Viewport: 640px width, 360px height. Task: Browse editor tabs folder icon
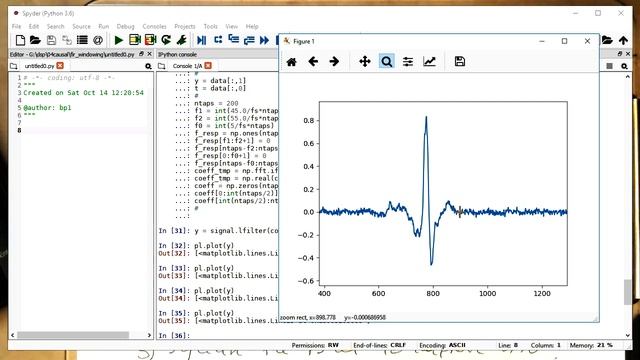13,66
